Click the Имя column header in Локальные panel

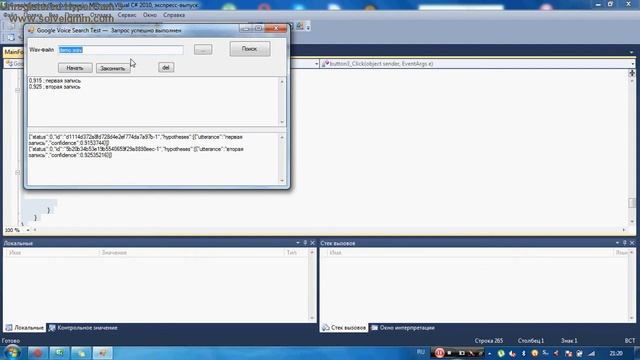(x=52, y=253)
